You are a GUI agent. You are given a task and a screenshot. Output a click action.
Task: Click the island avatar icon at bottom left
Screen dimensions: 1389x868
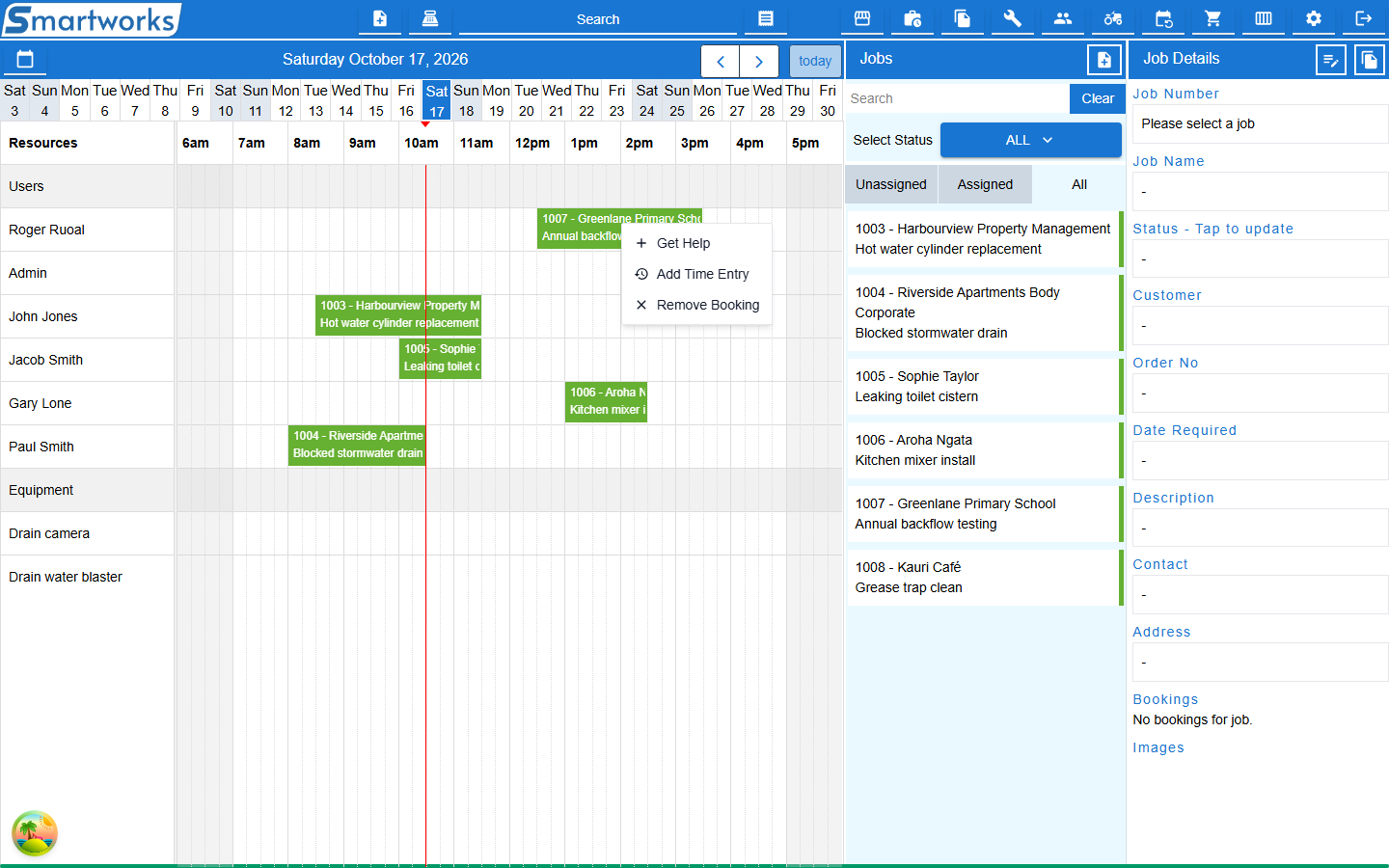pos(35,833)
